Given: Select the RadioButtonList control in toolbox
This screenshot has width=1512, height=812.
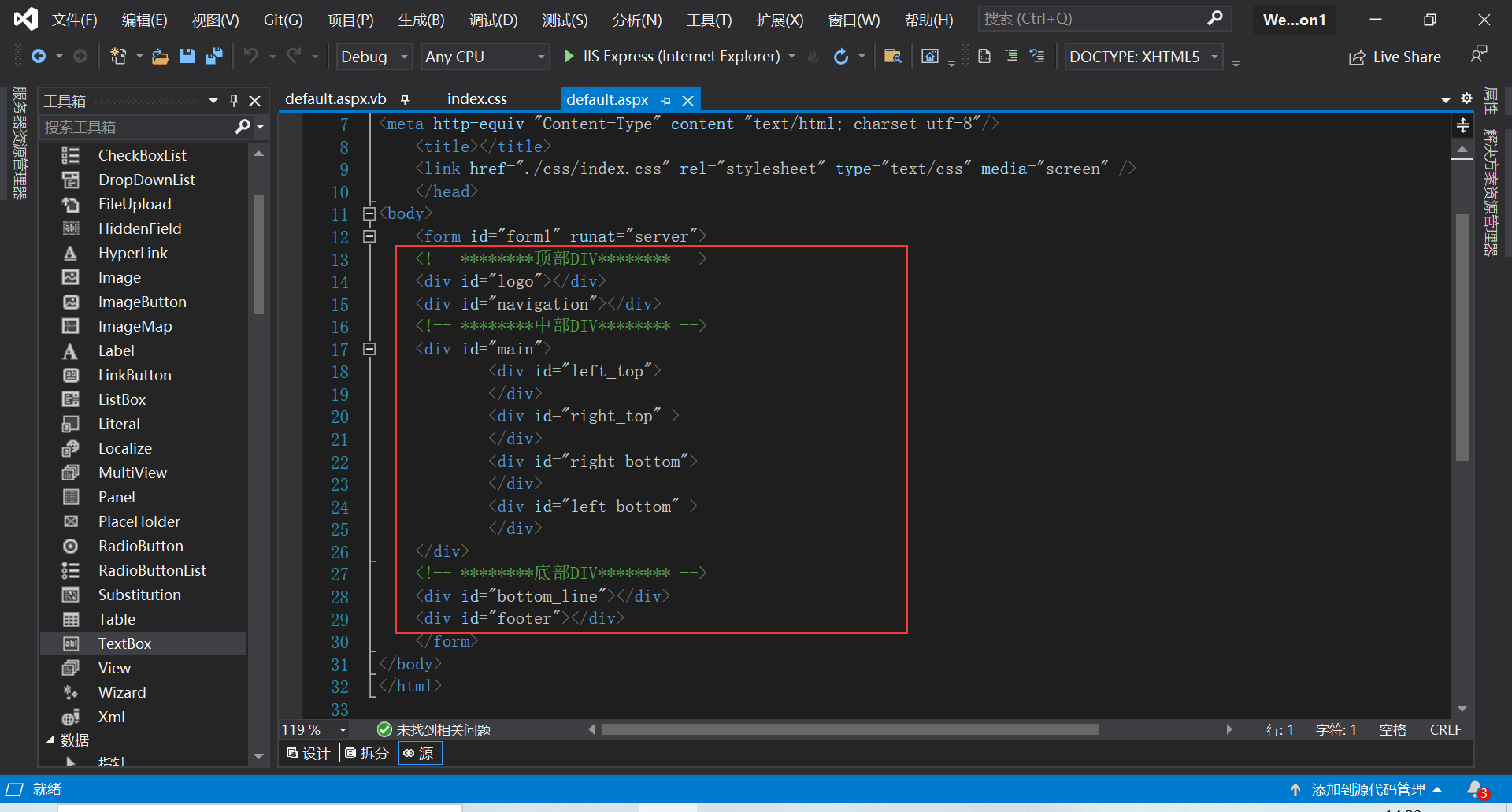Looking at the screenshot, I should (x=152, y=570).
